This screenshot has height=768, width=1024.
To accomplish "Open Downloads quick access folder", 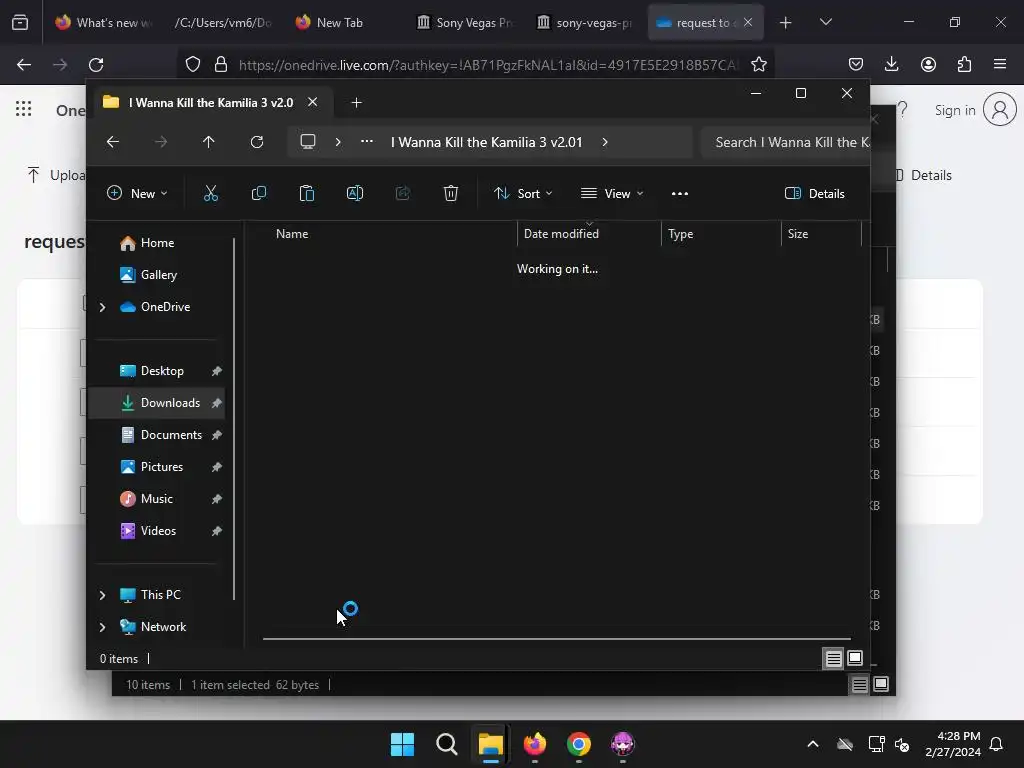I will 157,403.
